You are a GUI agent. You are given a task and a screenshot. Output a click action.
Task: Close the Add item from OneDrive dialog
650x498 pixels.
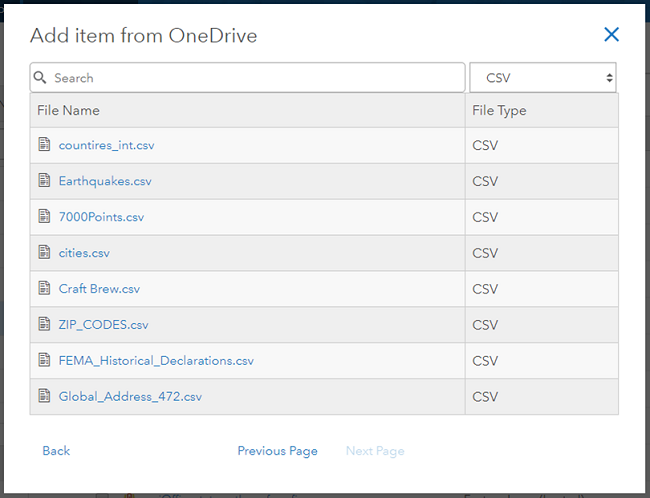tap(612, 35)
